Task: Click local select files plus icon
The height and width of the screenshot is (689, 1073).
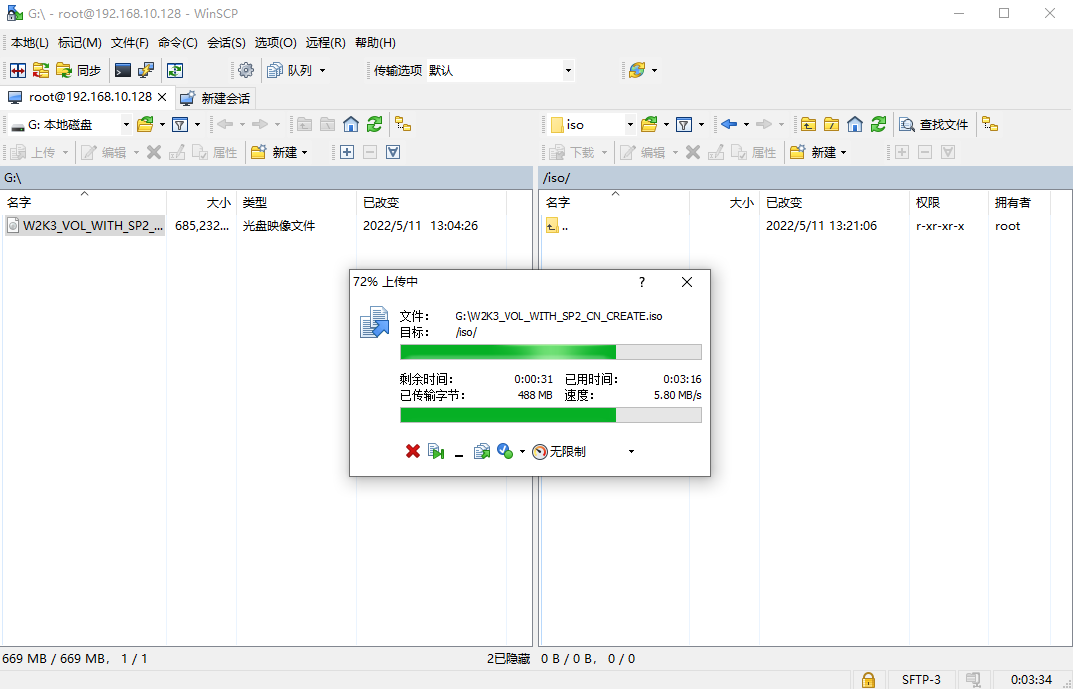Action: click(347, 152)
